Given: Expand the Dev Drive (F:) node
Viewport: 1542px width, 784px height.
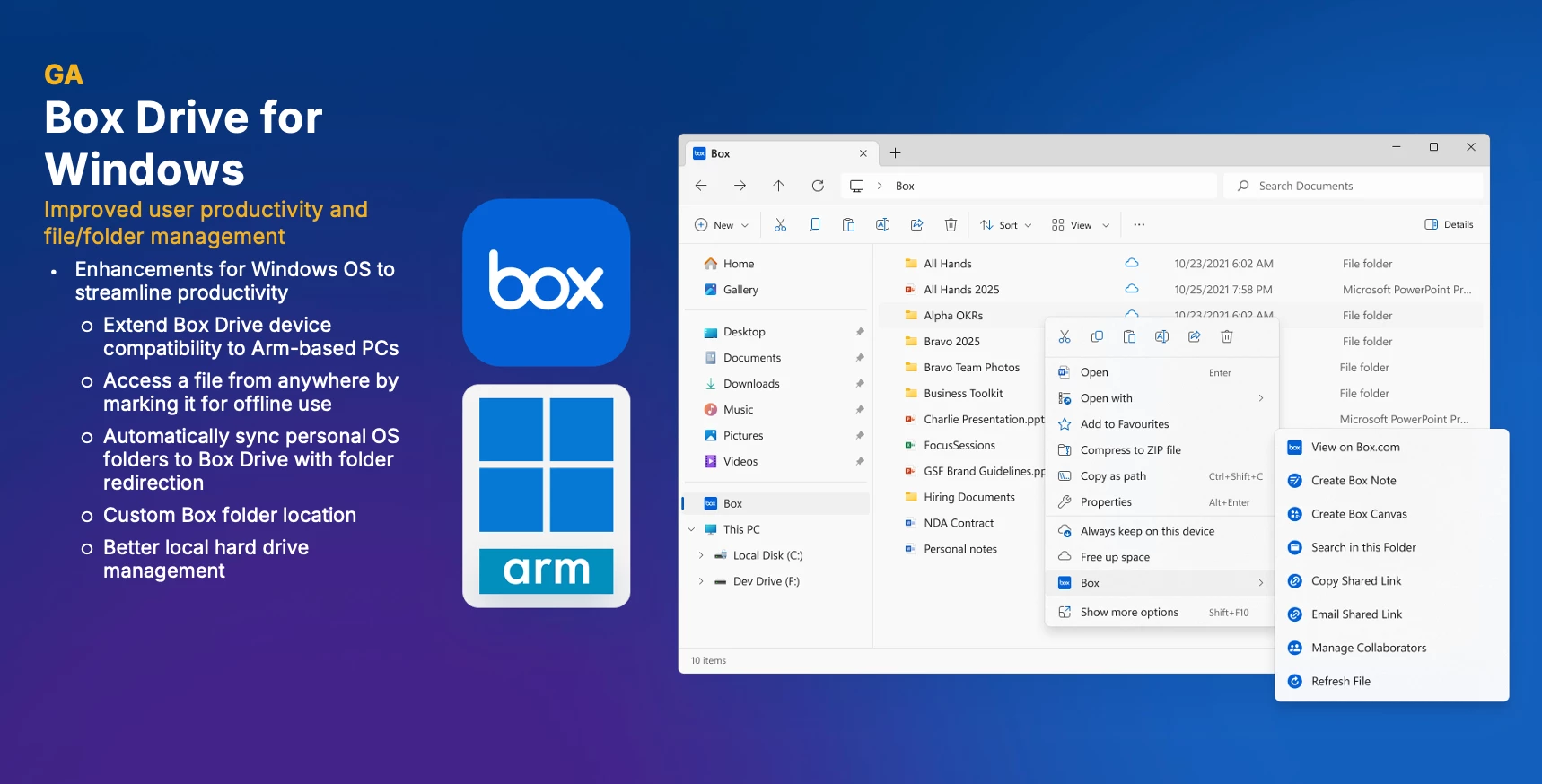Looking at the screenshot, I should [701, 581].
